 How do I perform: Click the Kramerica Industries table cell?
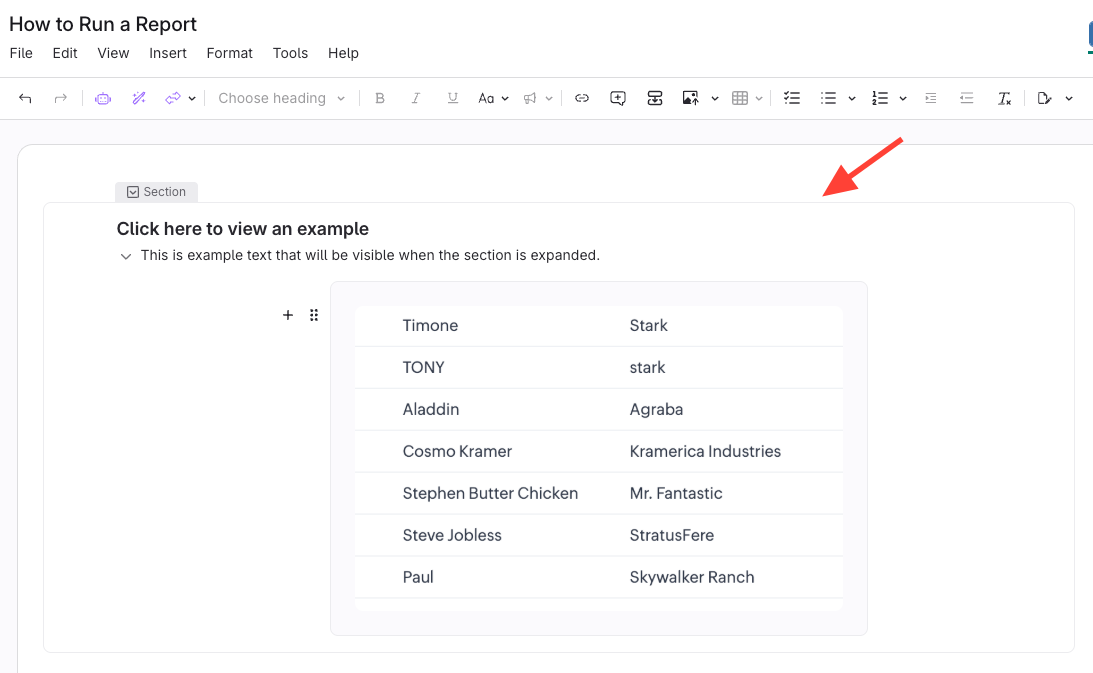point(705,451)
